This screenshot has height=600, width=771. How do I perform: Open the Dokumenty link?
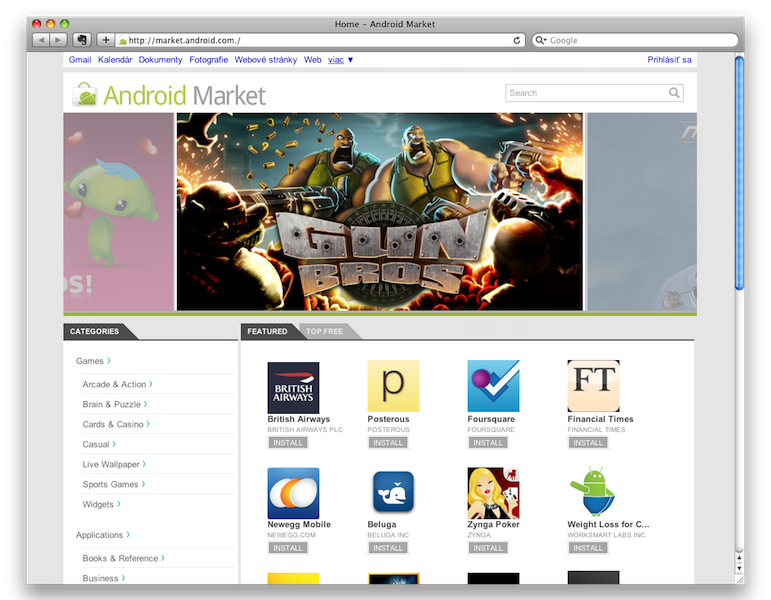(x=160, y=60)
